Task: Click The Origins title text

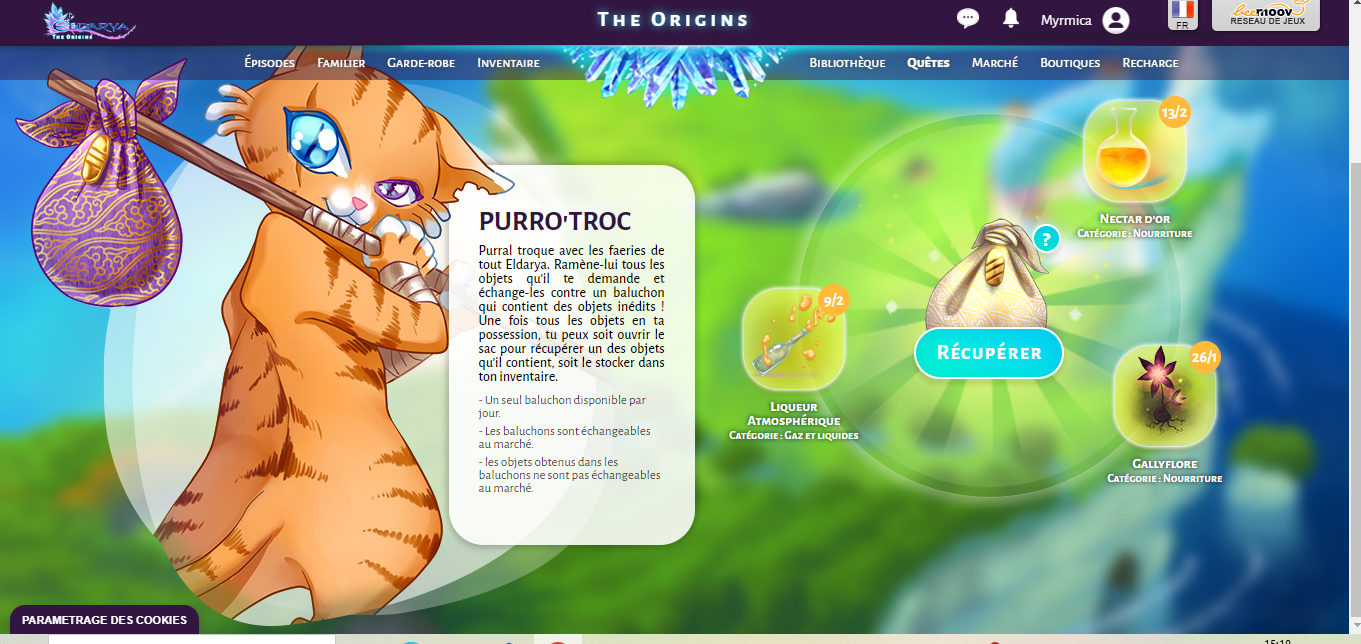Action: tap(673, 19)
